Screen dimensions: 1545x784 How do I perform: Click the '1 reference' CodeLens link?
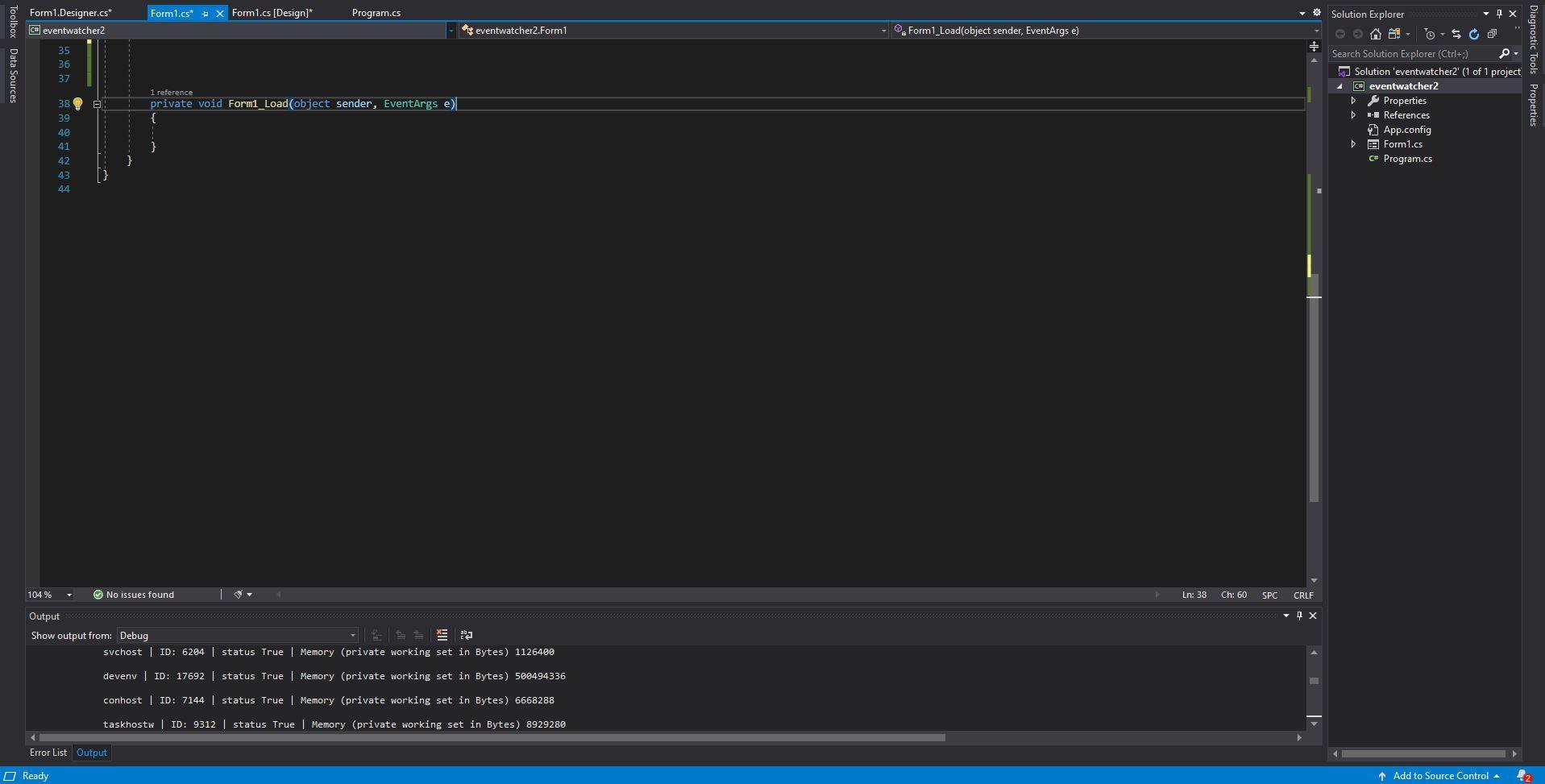point(171,93)
